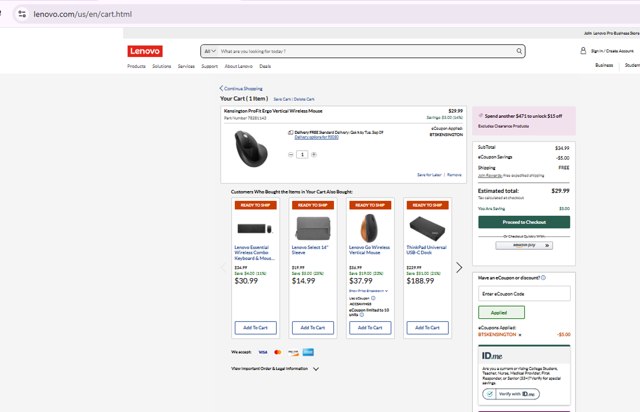640x412 pixels.
Task: Click the Lenovo Select 14" Sleeve image
Action: pyautogui.click(x=313, y=228)
